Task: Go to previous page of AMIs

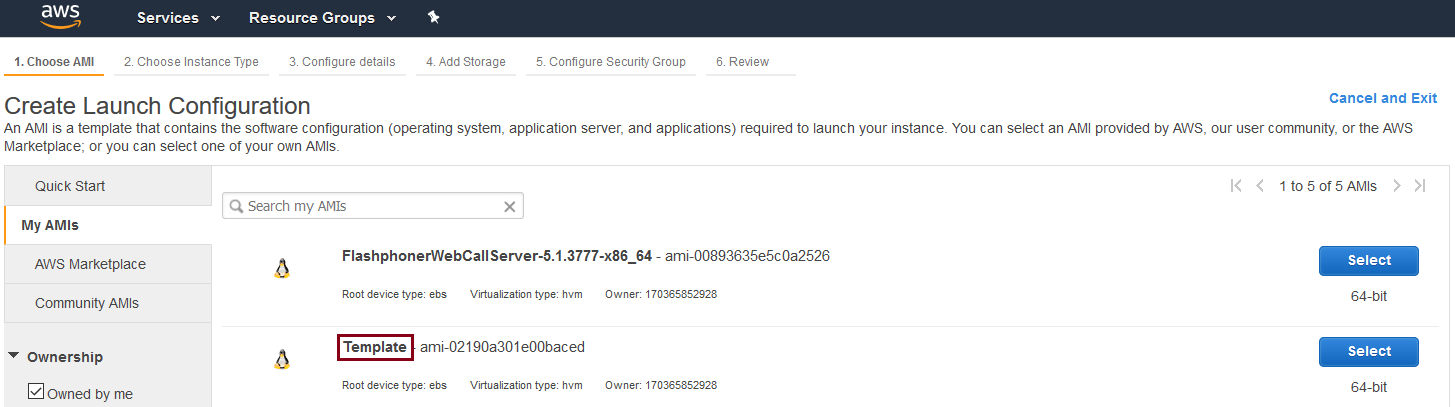Action: click(1260, 186)
